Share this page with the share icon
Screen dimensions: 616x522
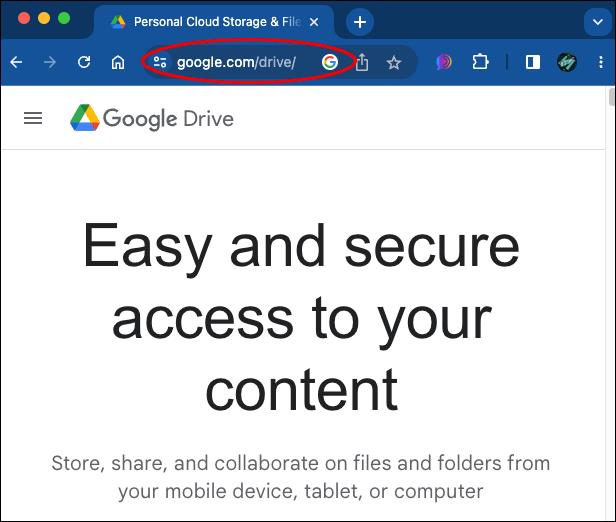click(362, 62)
